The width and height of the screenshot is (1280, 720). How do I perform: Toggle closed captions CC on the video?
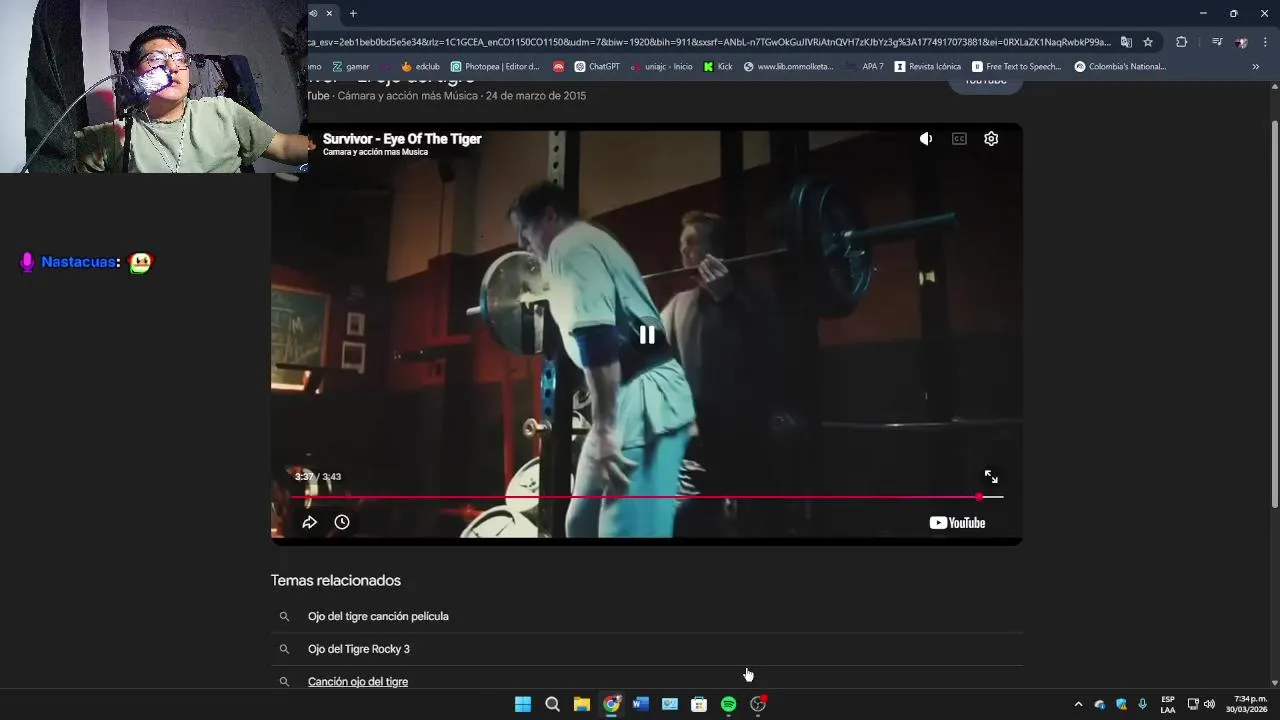[959, 139]
